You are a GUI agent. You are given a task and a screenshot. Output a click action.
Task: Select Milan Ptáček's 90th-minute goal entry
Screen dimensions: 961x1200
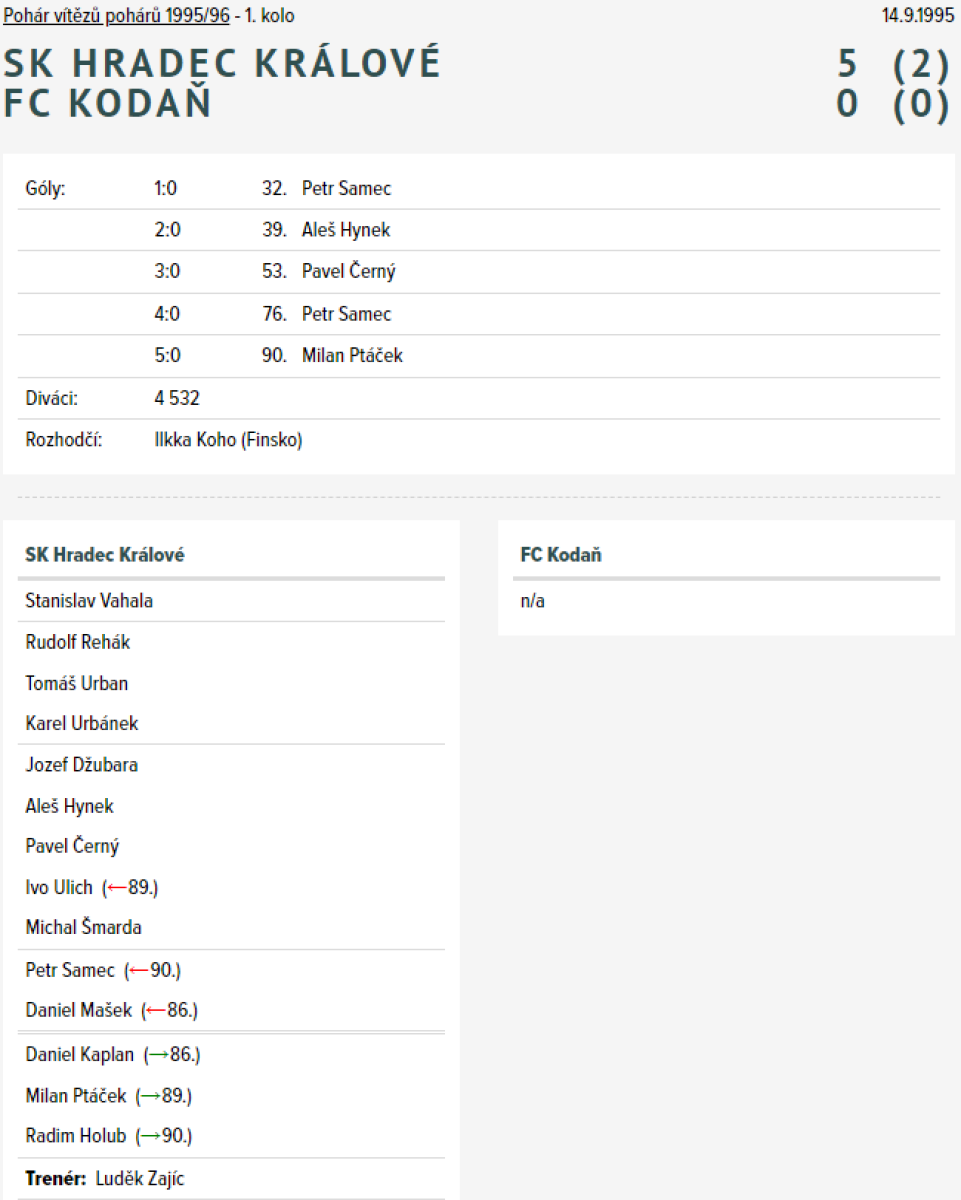click(x=352, y=355)
